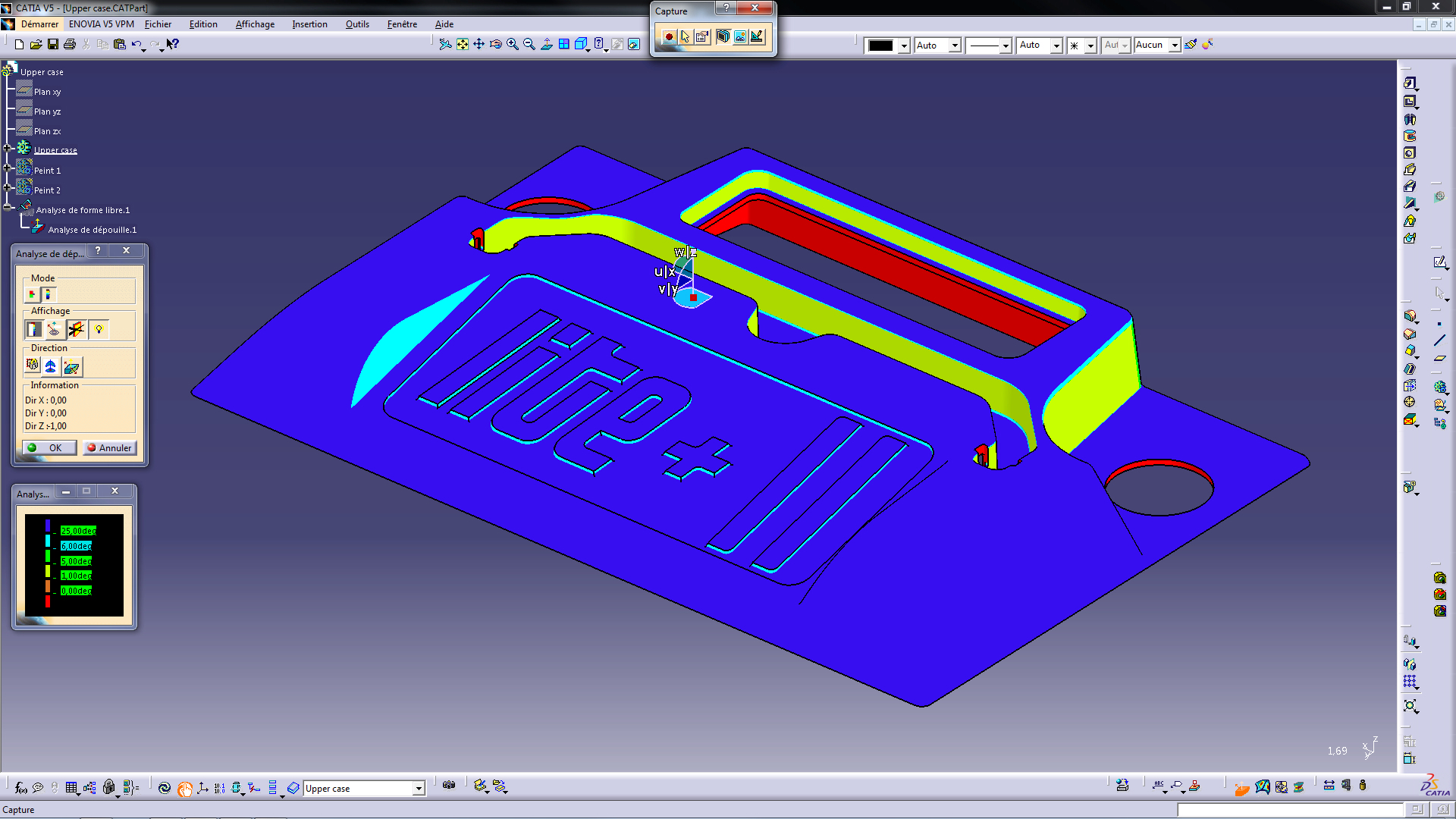Open the Outils menu
The image size is (1456, 819).
357,24
